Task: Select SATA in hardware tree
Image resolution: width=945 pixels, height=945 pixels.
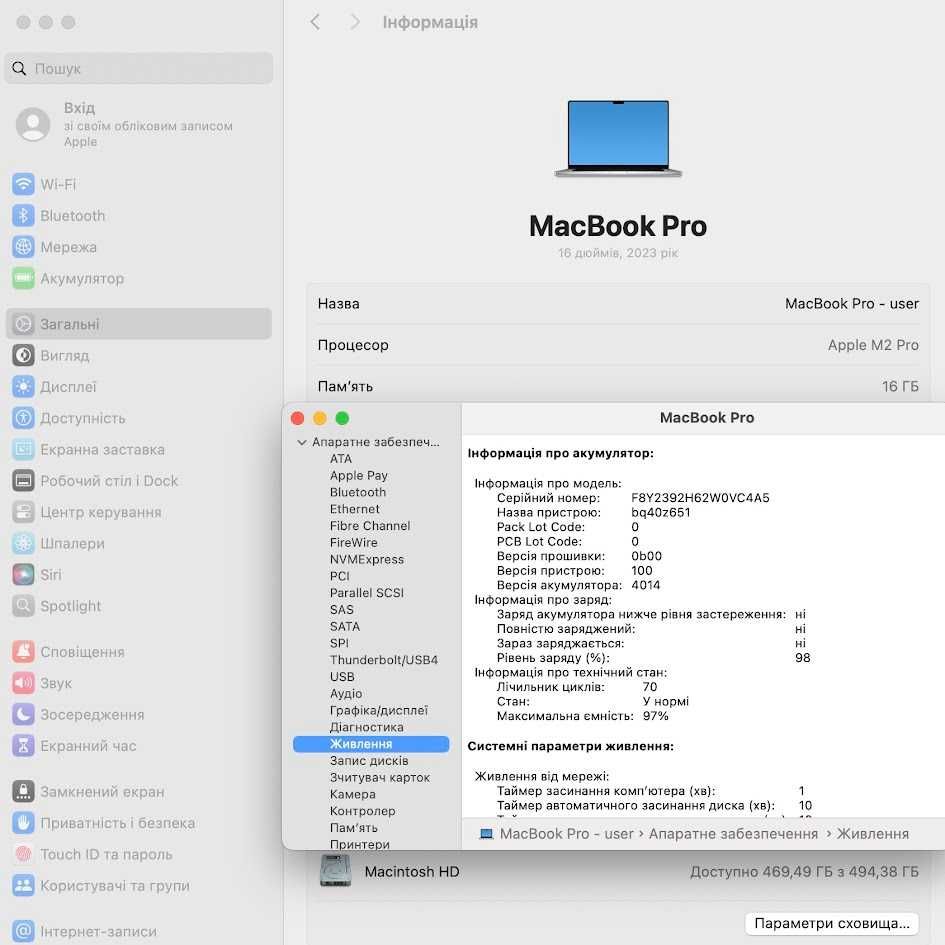Action: (x=345, y=627)
